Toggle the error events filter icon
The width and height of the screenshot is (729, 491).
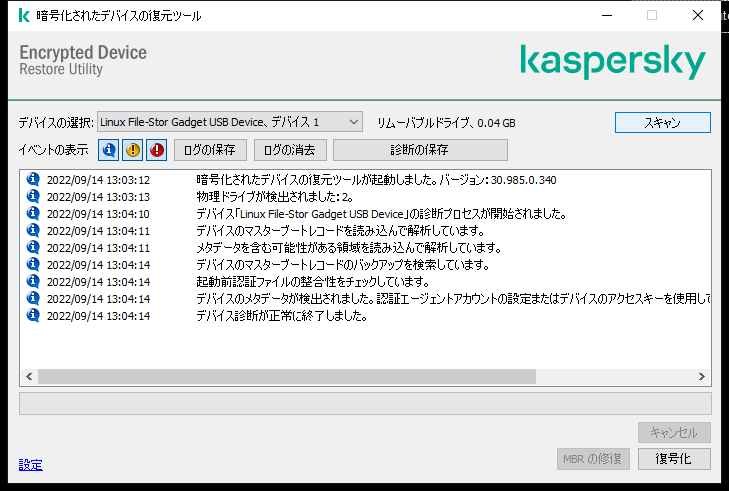[x=157, y=150]
